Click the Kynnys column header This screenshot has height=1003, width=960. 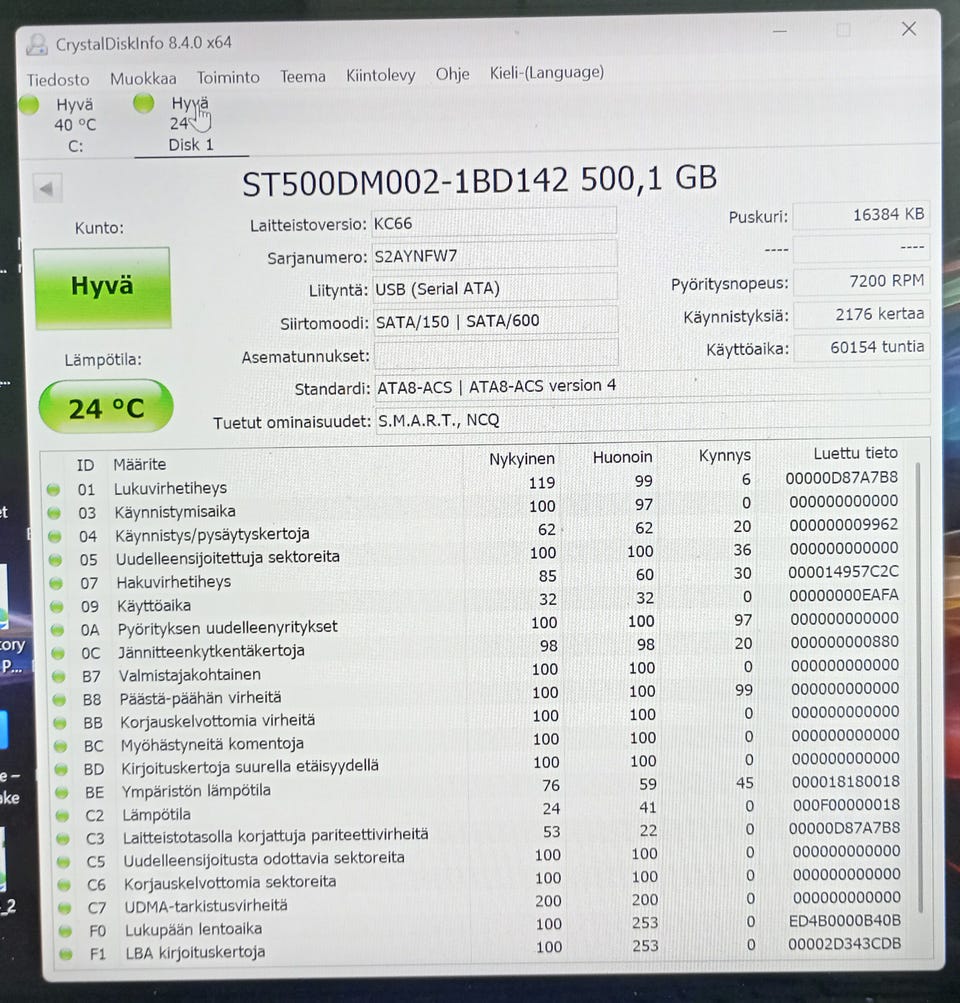click(x=725, y=455)
